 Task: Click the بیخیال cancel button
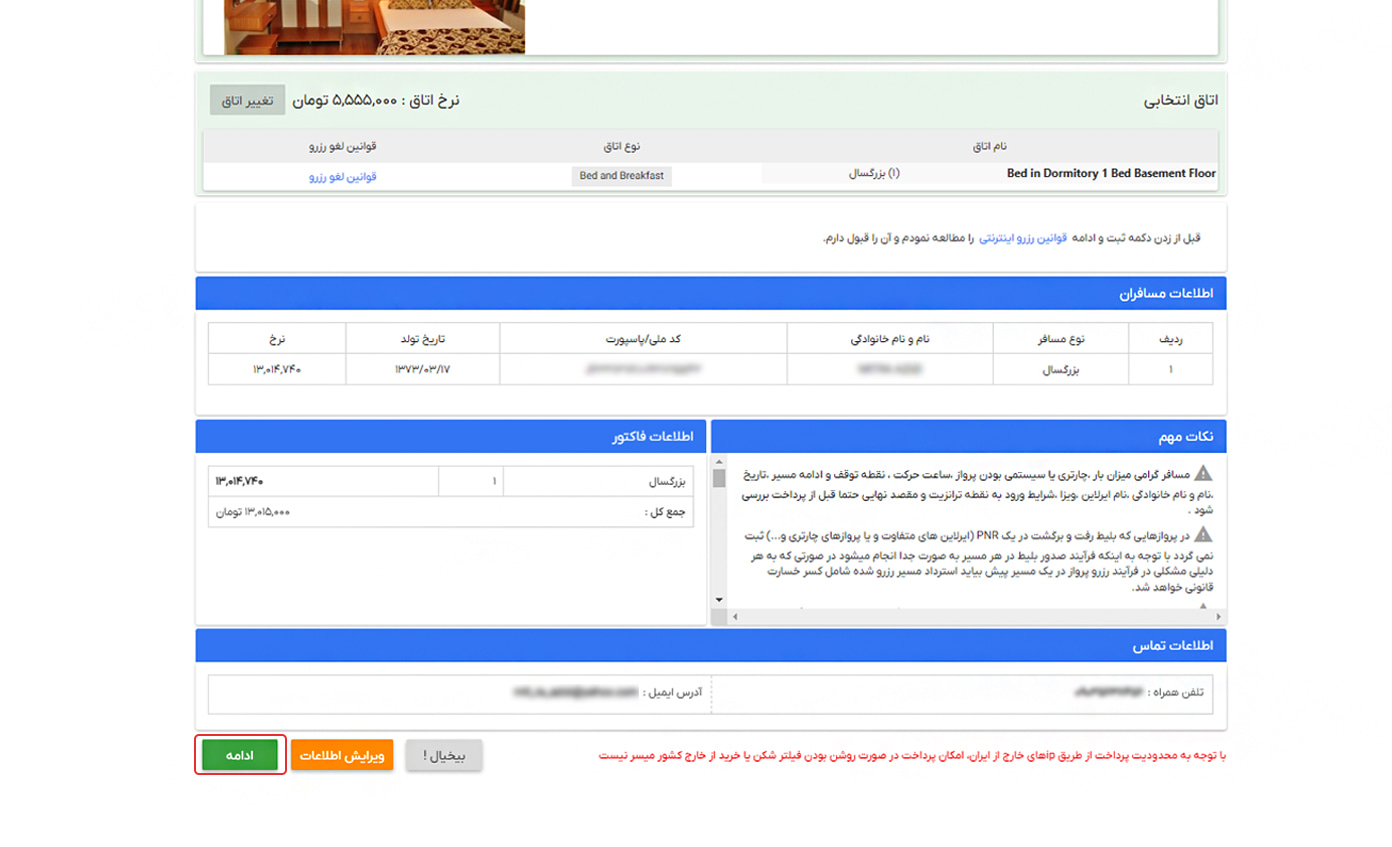(x=444, y=756)
